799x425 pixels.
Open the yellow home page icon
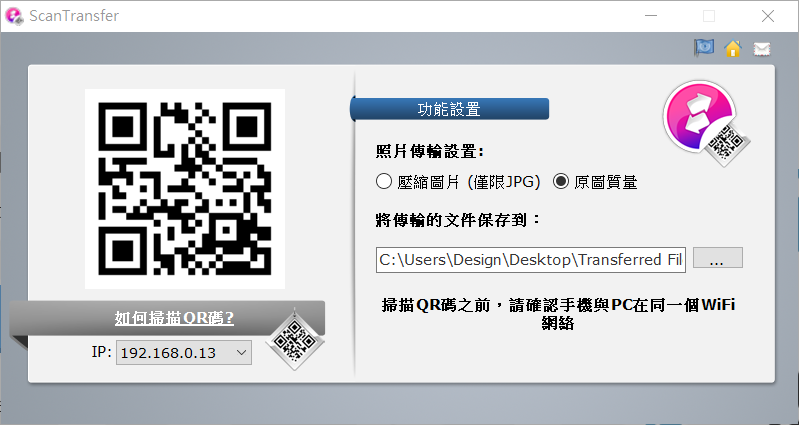pyautogui.click(x=733, y=48)
